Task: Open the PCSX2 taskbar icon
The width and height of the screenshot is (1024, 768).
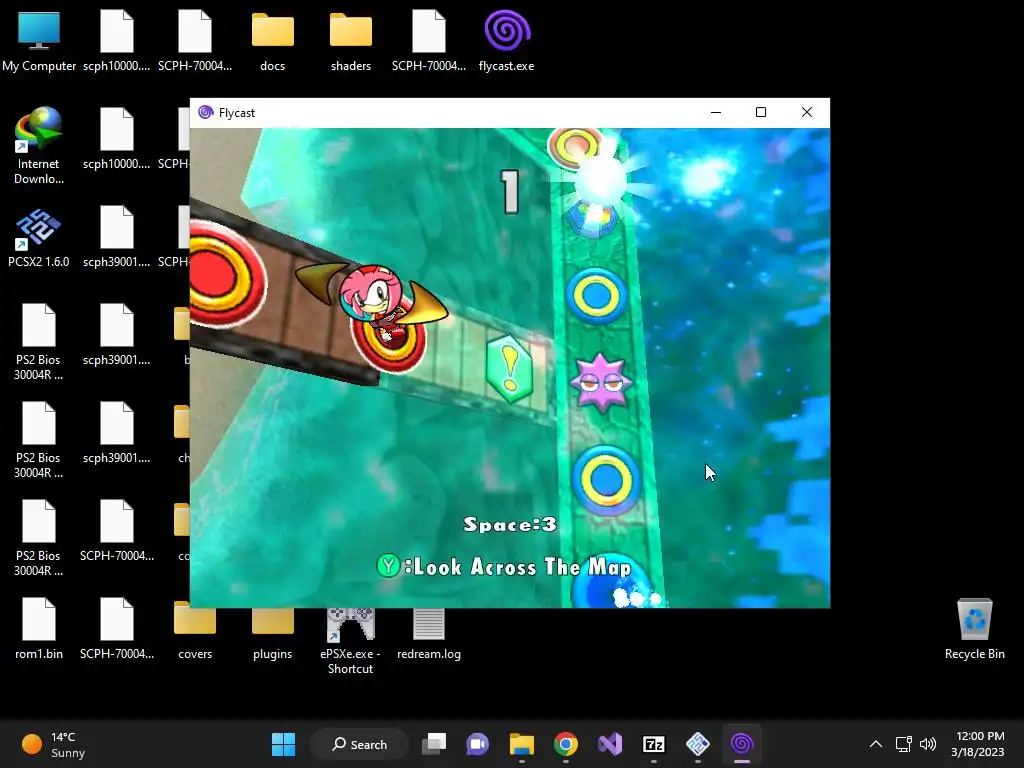Action: [x=697, y=744]
